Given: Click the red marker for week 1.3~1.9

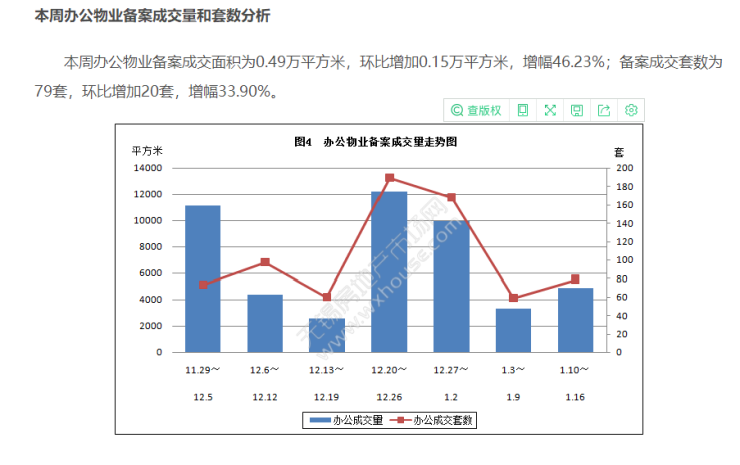Looking at the screenshot, I should pos(513,298).
